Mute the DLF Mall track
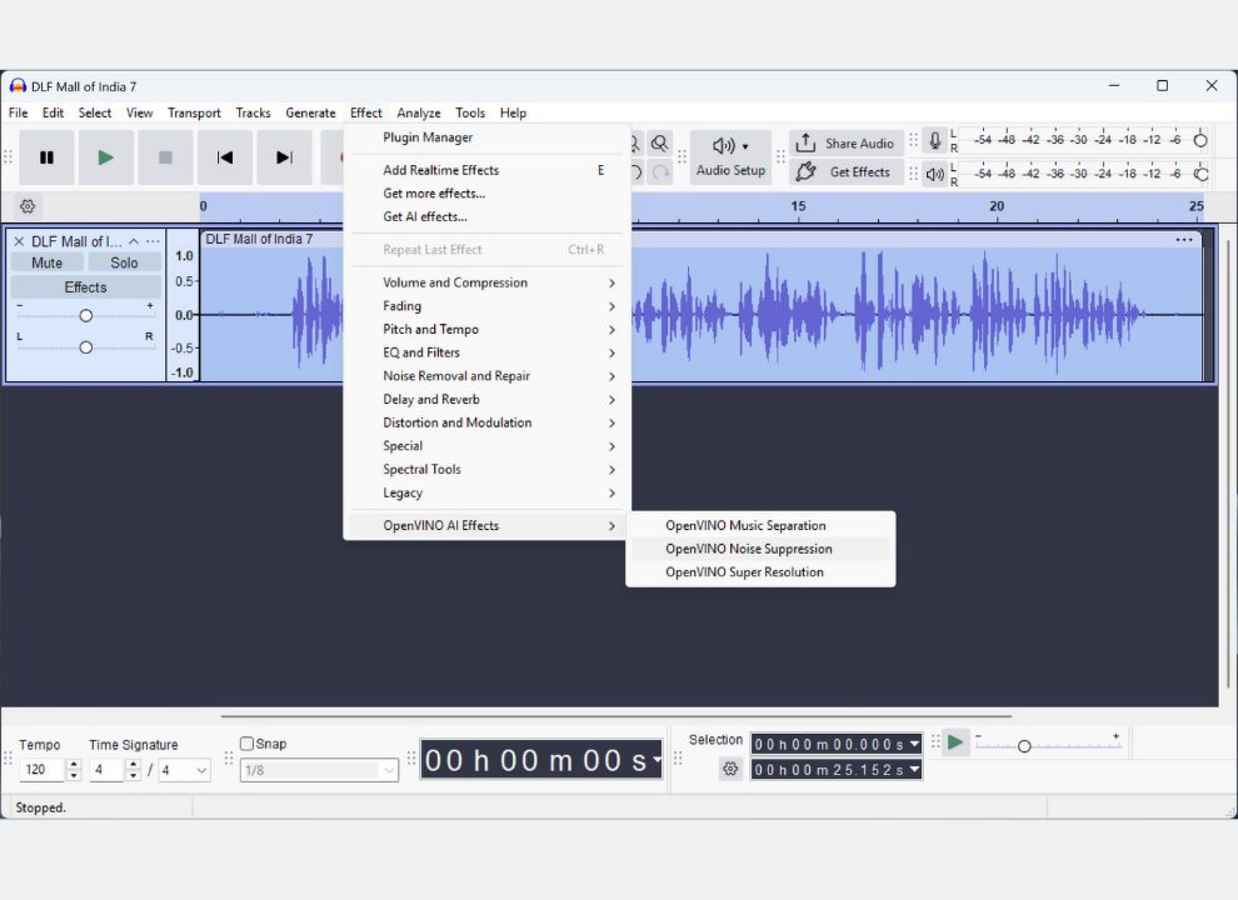1238x900 pixels. click(x=46, y=262)
